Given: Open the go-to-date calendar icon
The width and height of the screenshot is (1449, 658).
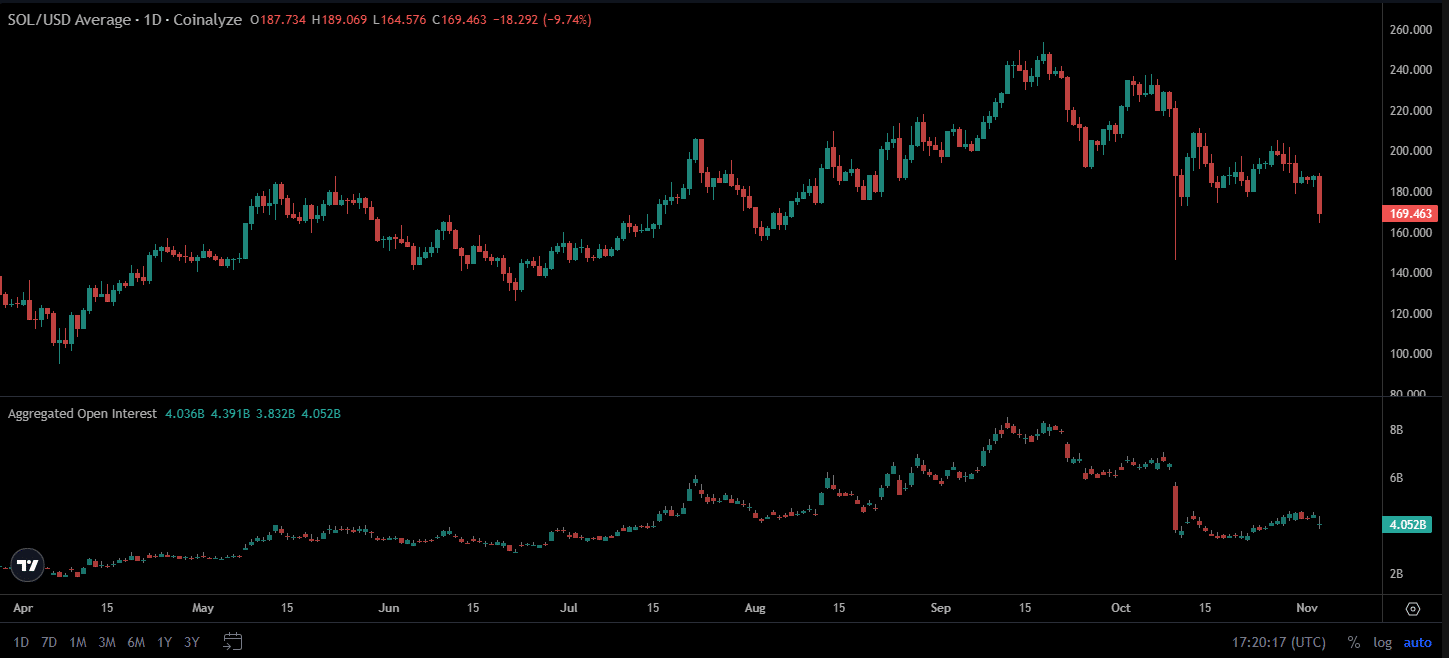Looking at the screenshot, I should (233, 643).
